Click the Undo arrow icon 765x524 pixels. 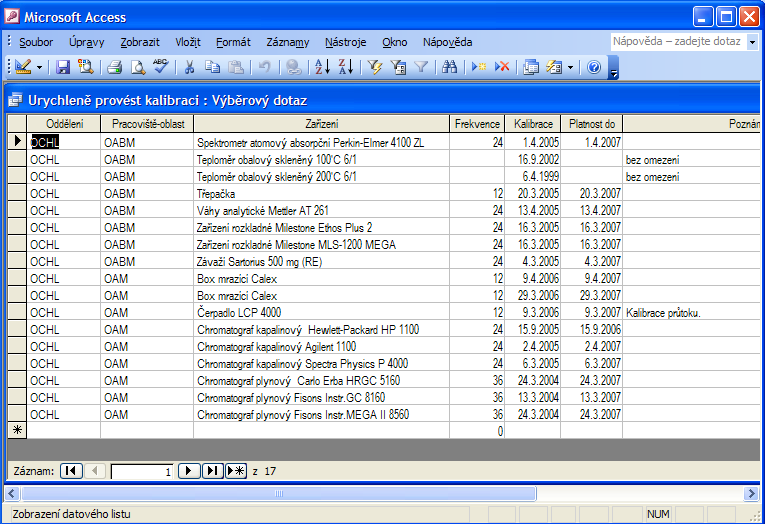coord(264,67)
